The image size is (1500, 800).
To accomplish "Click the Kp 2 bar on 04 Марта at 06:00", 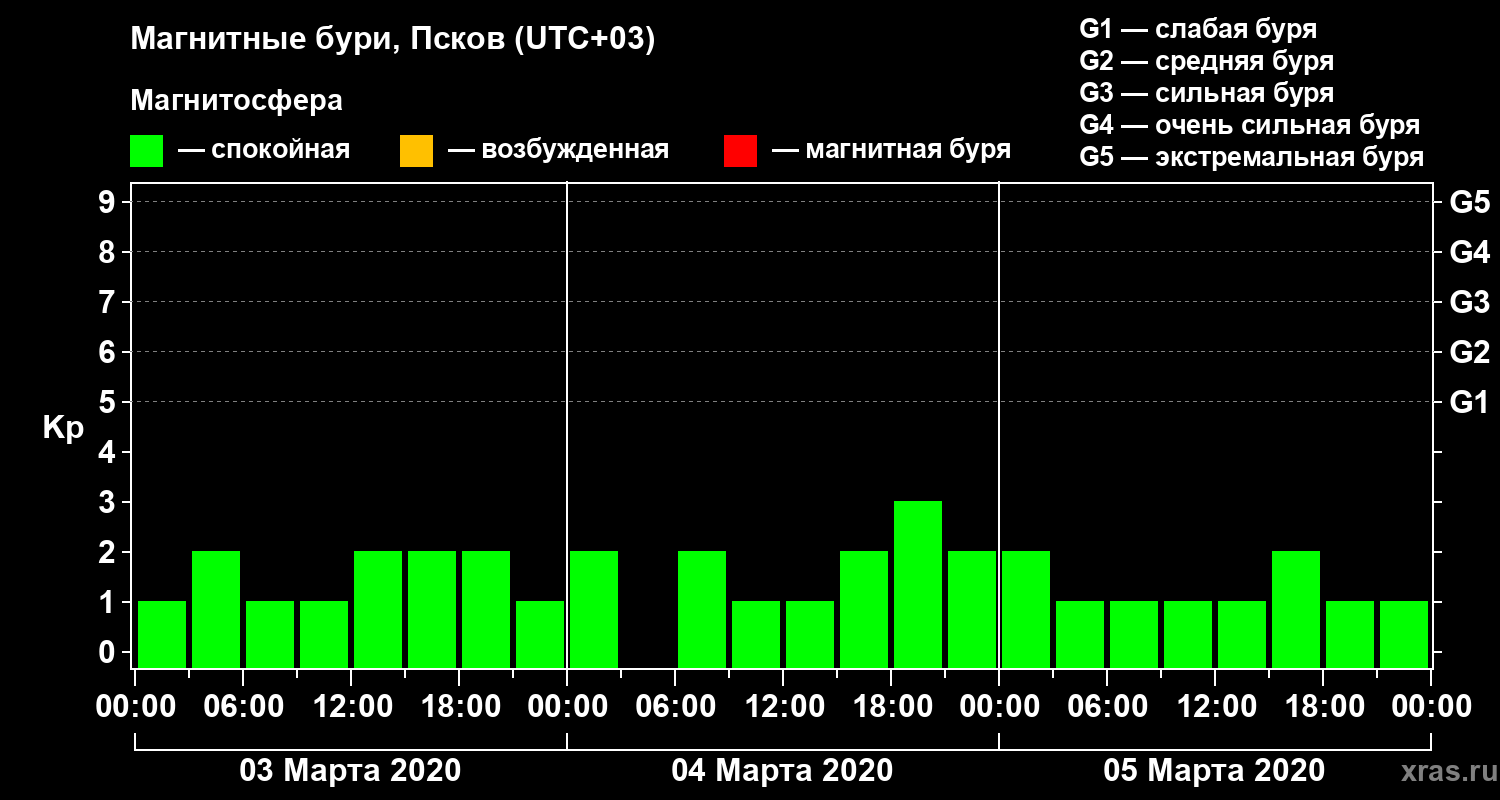I will [702, 609].
